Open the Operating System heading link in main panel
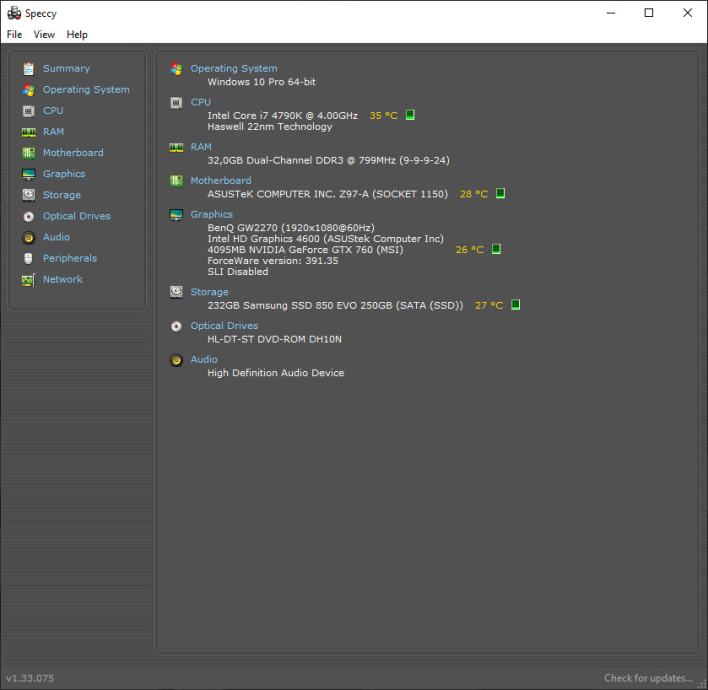The image size is (708, 690). (x=233, y=69)
